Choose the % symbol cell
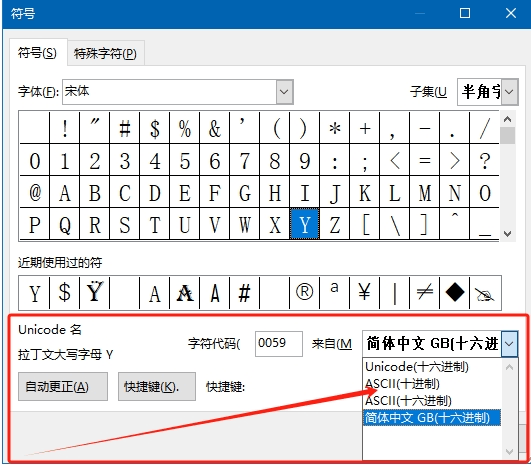This screenshot has width=531, height=465. click(x=185, y=128)
